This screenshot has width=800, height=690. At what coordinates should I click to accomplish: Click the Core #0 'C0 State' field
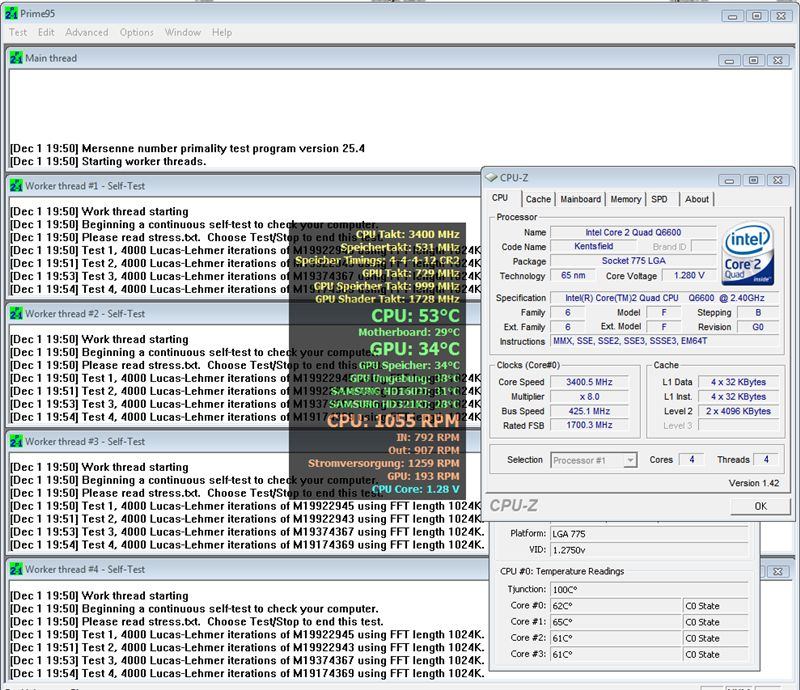715,606
